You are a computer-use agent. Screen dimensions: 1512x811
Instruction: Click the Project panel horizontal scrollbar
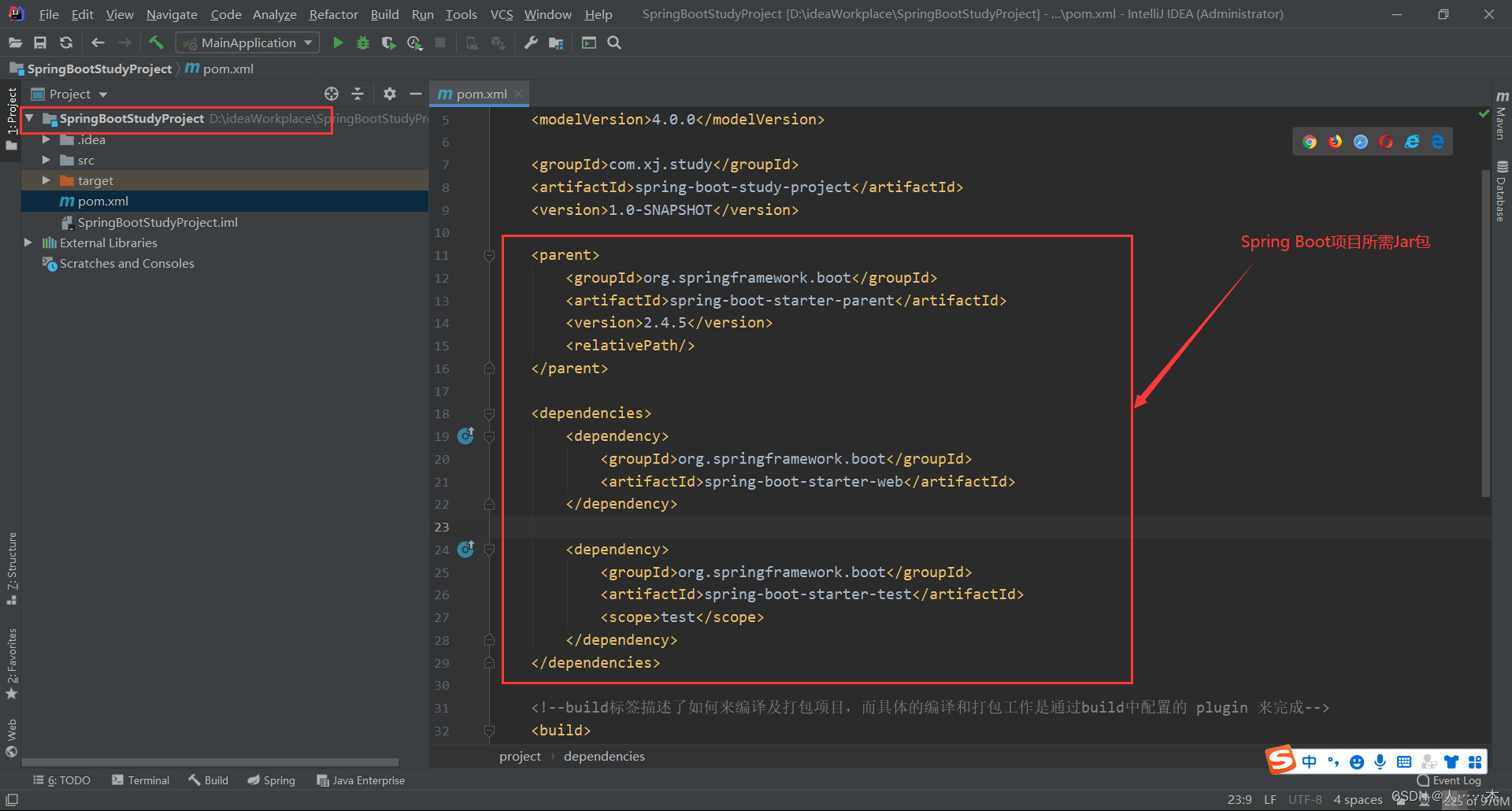(210, 762)
